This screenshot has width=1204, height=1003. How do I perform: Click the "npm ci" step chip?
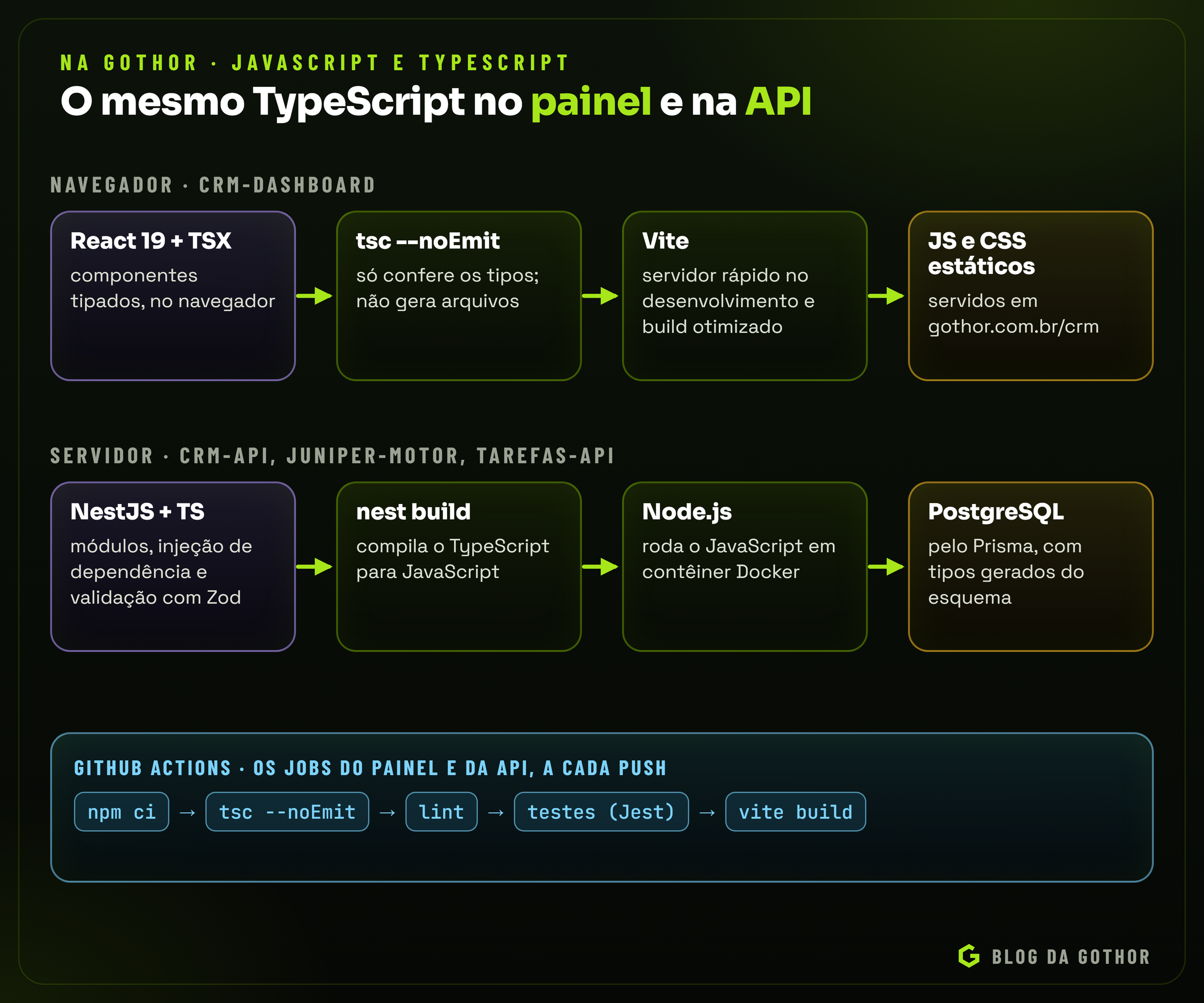pyautogui.click(x=121, y=811)
